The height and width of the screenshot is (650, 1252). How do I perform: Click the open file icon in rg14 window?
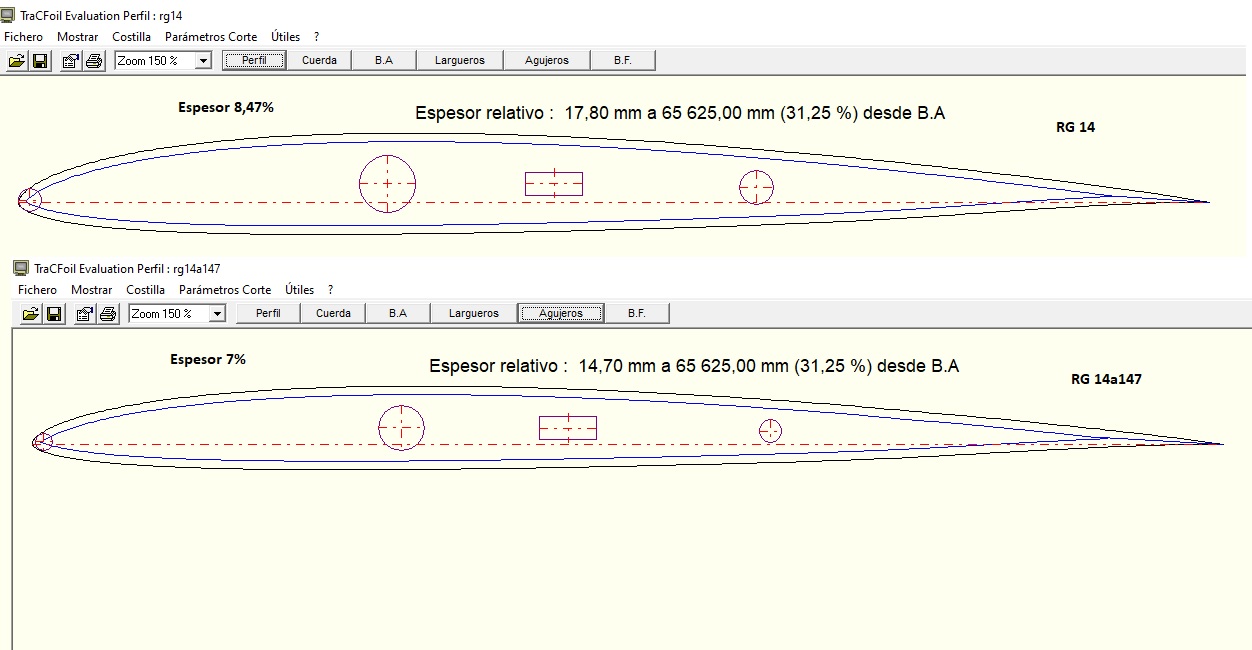(17, 61)
